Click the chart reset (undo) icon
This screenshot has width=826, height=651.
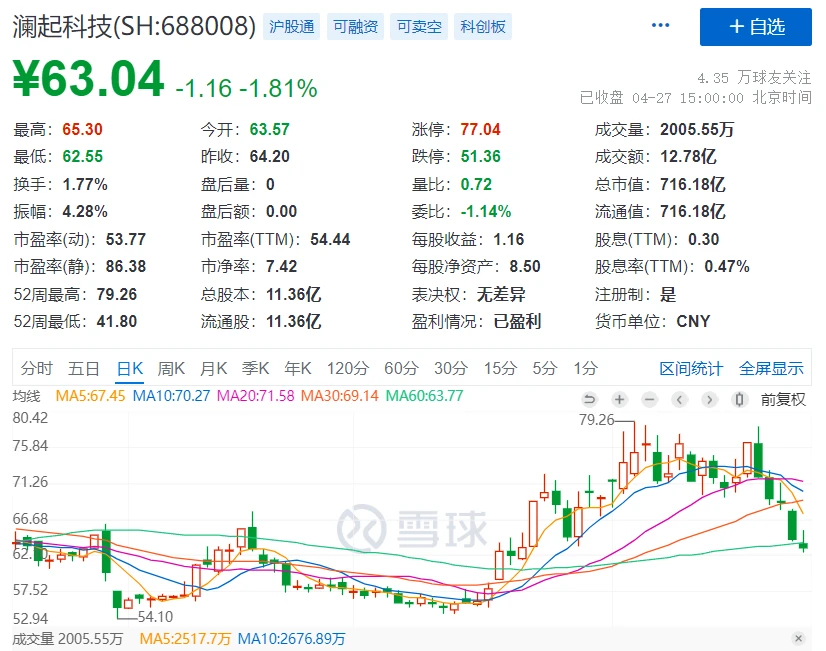589,399
